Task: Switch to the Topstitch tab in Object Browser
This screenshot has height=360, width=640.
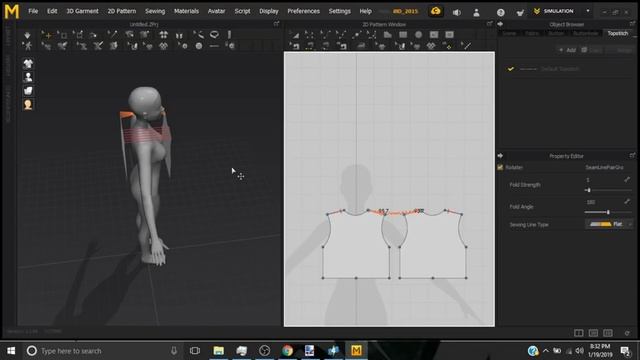Action: coord(618,33)
